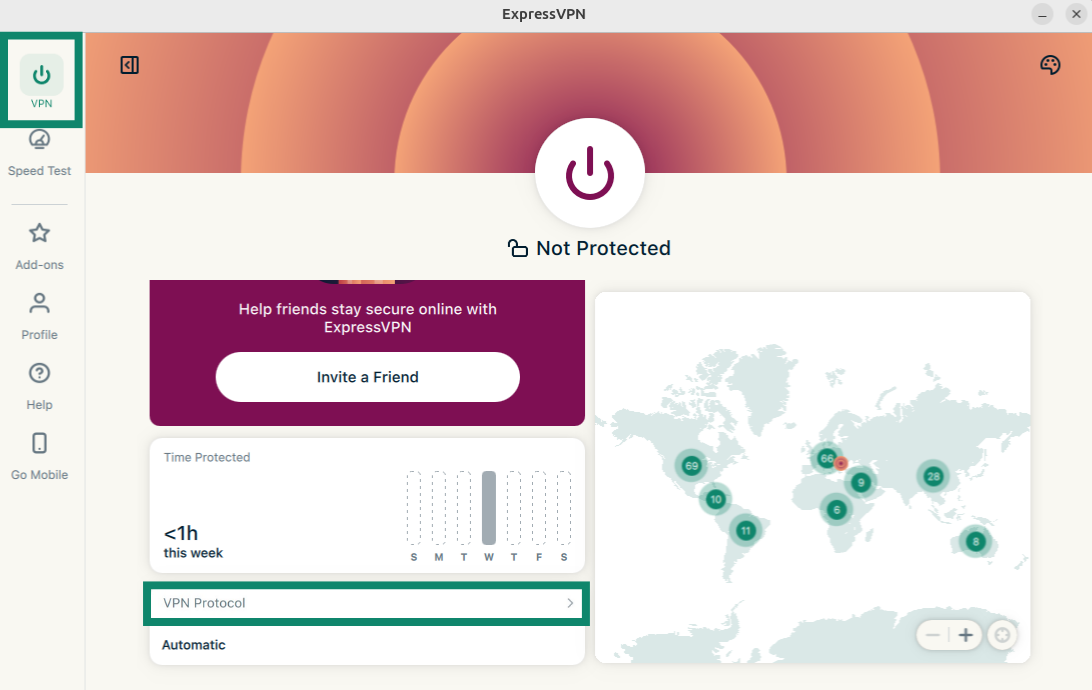Zoom out on the server map
The image size is (1092, 690).
[933, 635]
